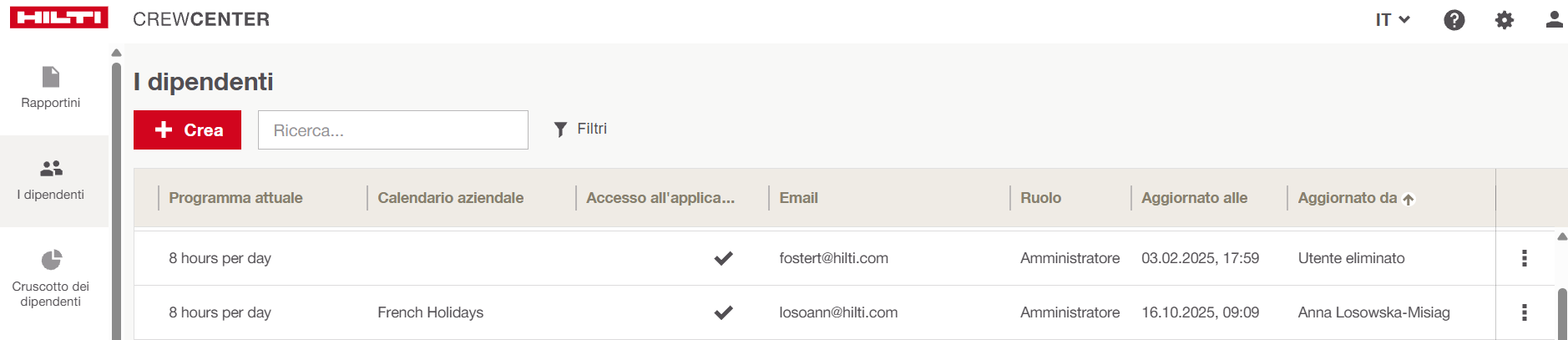Sort by Aggiornato alle column header

click(x=1194, y=198)
